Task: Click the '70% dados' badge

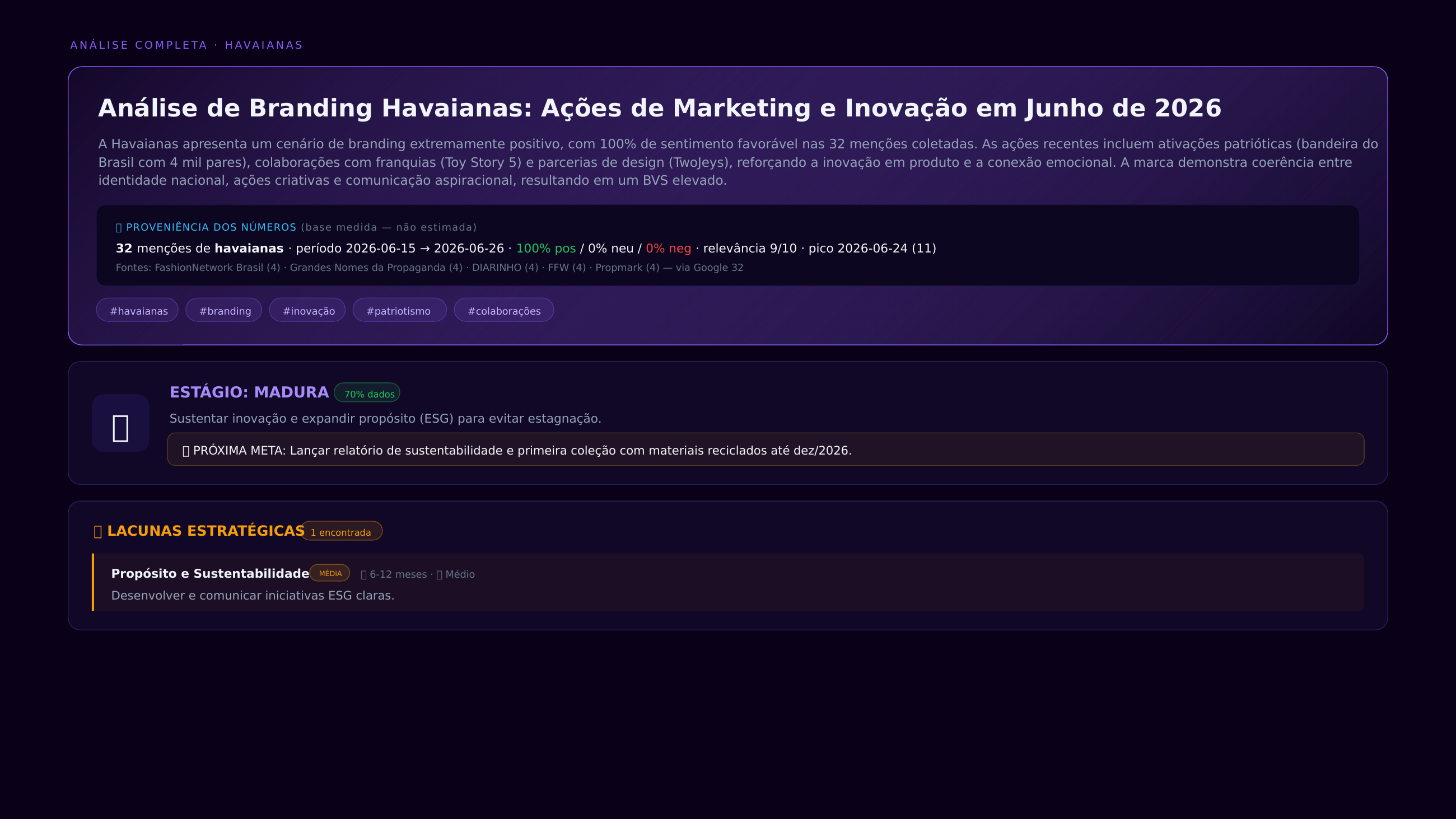Action: (x=367, y=393)
